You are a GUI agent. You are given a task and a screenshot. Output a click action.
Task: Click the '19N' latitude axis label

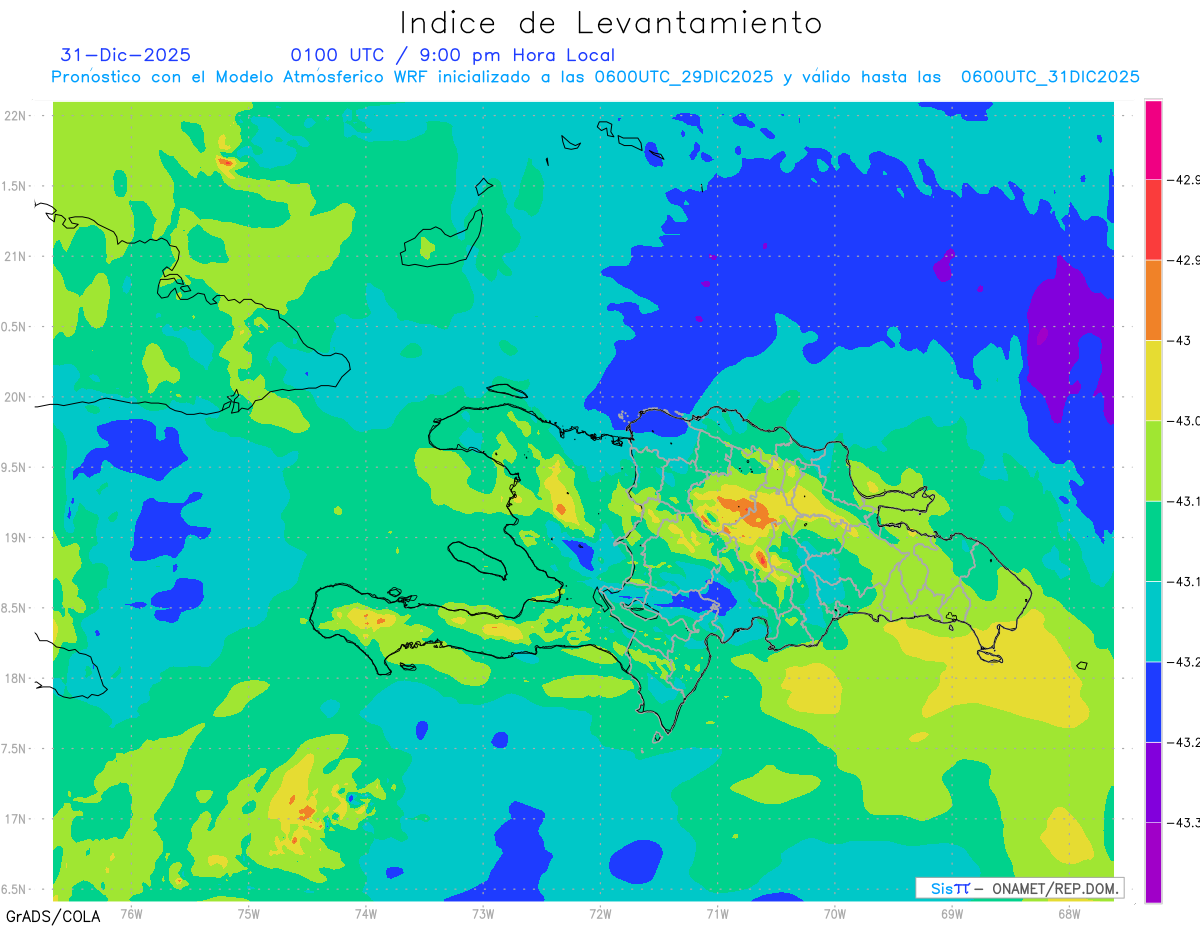point(16,538)
